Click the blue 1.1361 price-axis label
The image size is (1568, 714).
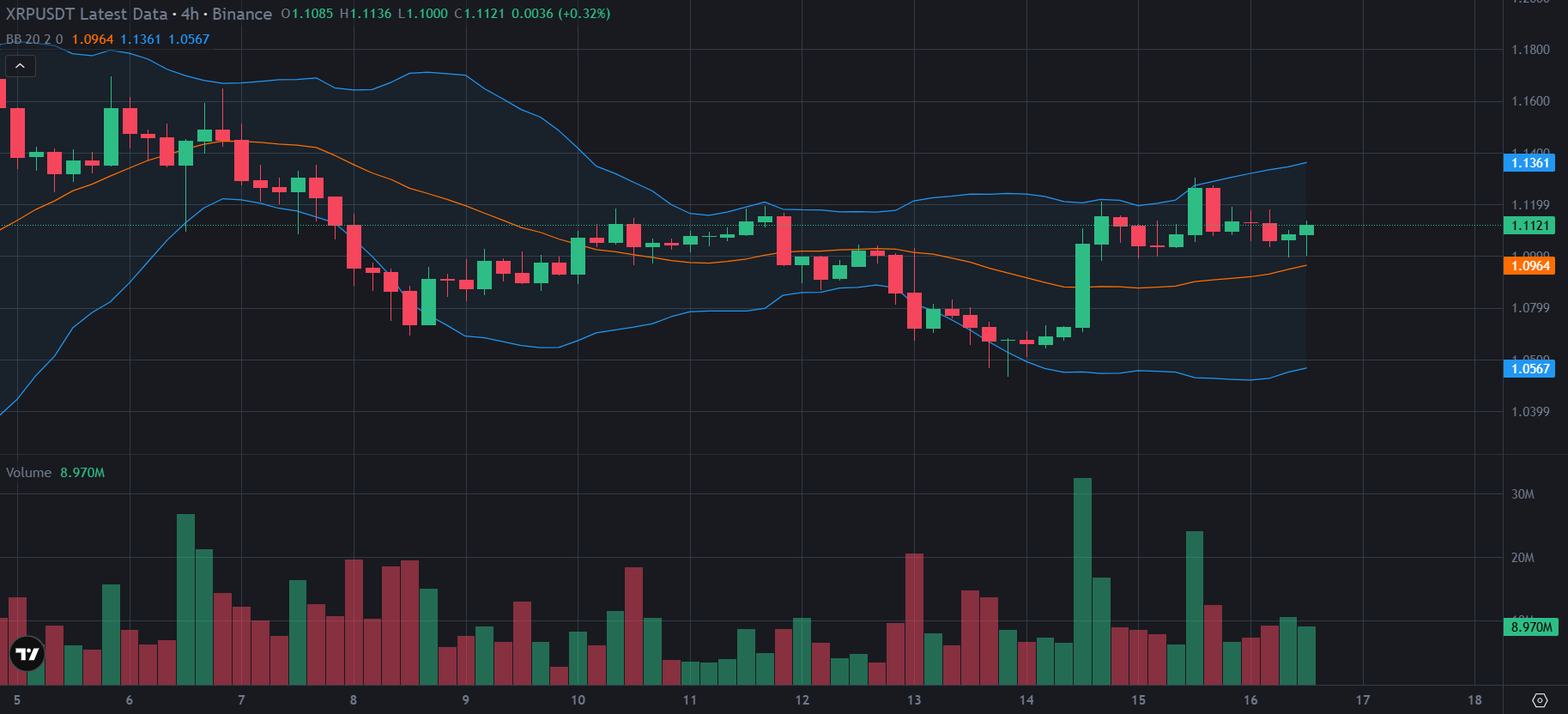[x=1529, y=163]
